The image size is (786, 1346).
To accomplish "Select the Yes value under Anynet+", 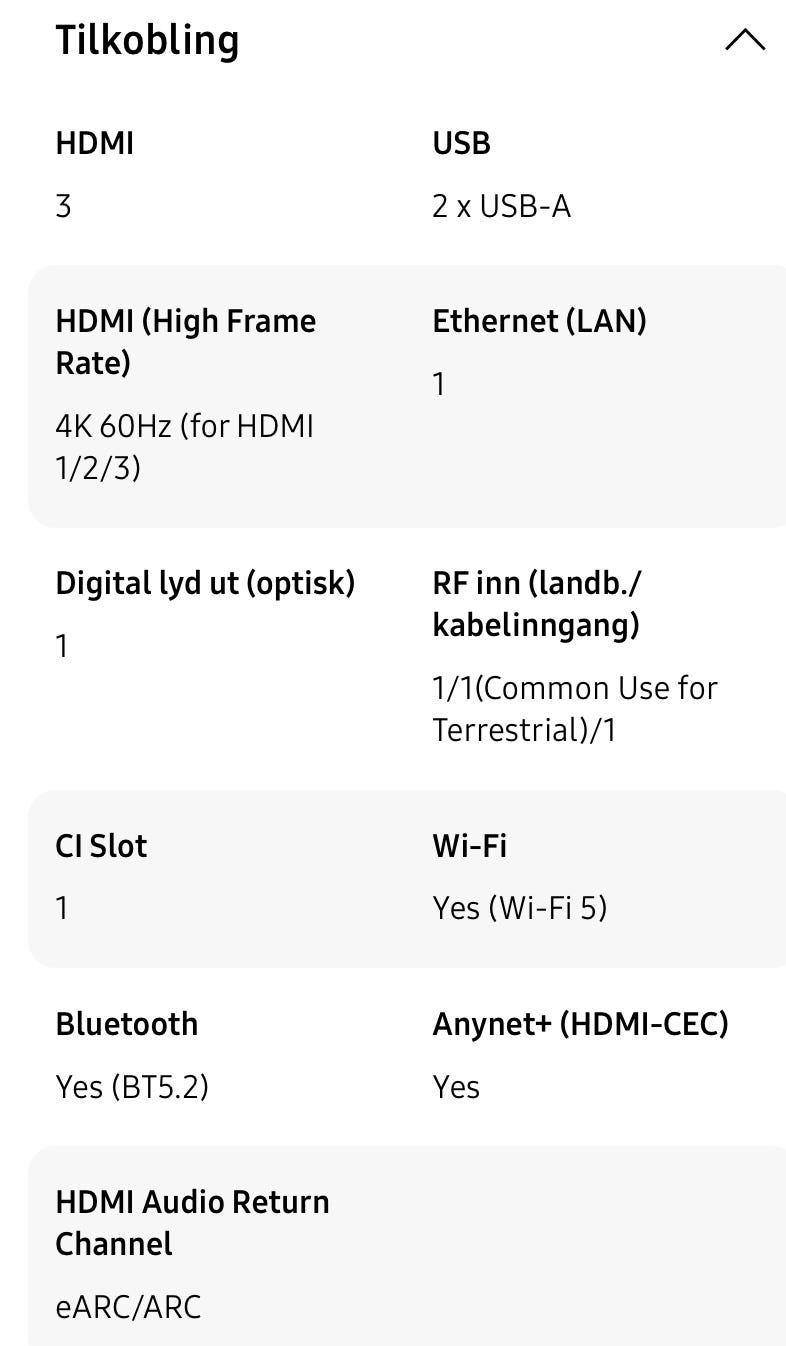I will (x=456, y=1087).
